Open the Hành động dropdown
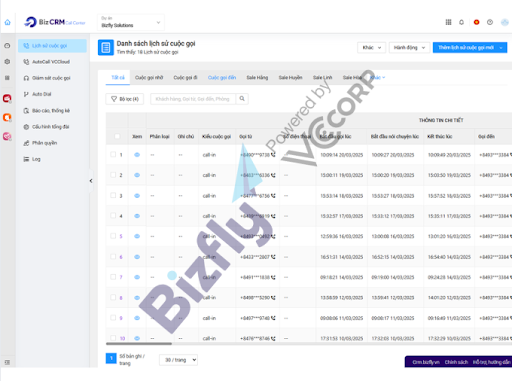 [x=409, y=48]
